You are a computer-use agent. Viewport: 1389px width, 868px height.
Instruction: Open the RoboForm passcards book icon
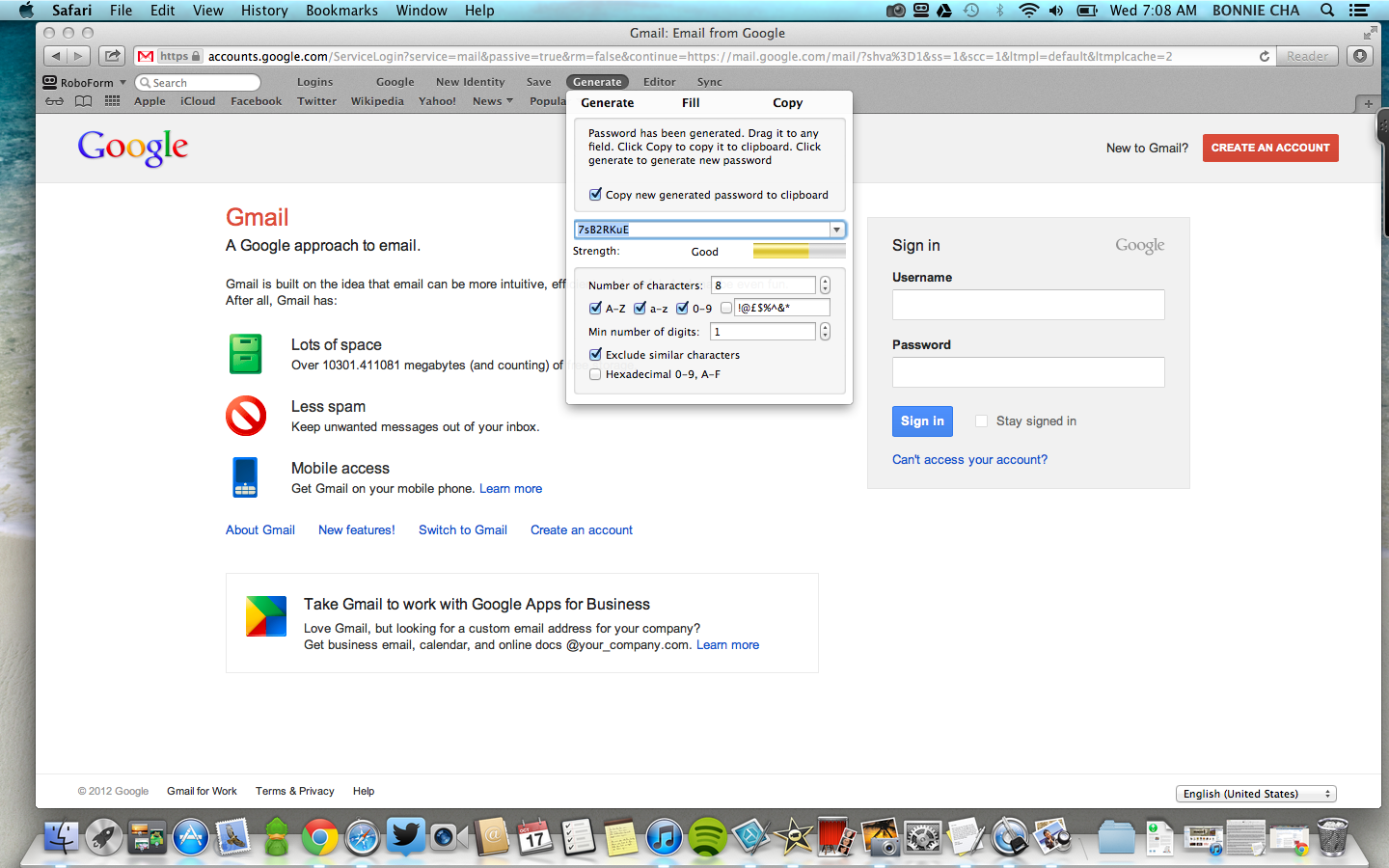pos(83,100)
